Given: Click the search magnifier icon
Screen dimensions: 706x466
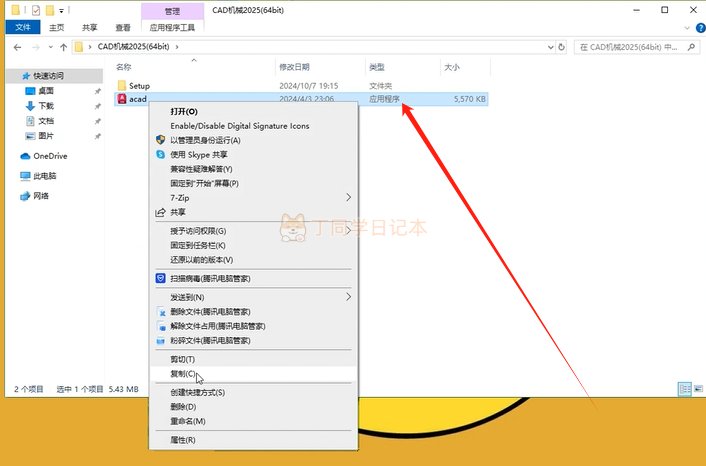Looking at the screenshot, I should coord(691,47).
